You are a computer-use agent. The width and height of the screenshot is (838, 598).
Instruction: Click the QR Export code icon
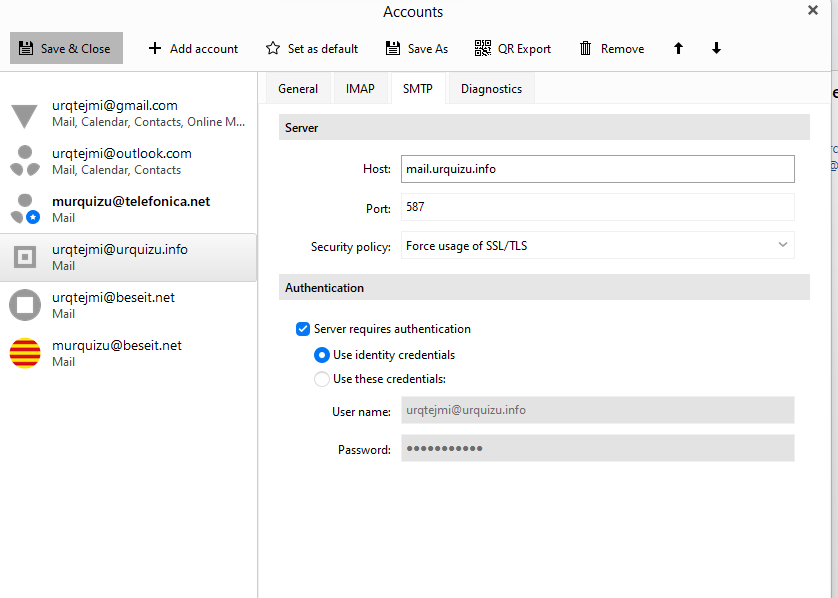pyautogui.click(x=483, y=48)
